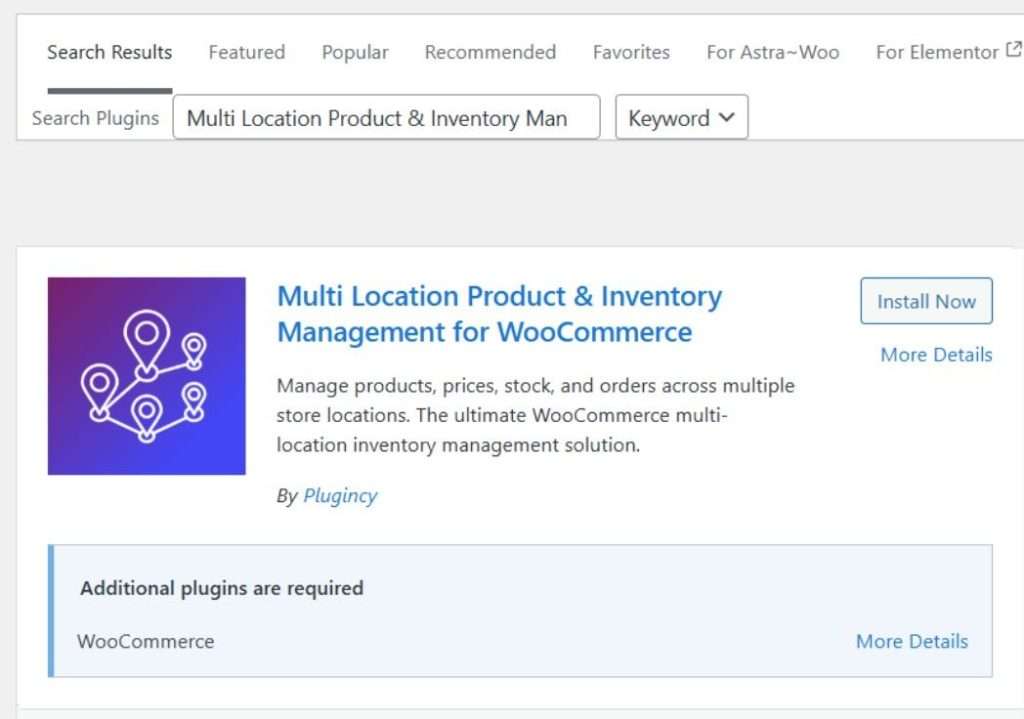
Task: Visit the Plugincy author link
Action: (340, 496)
